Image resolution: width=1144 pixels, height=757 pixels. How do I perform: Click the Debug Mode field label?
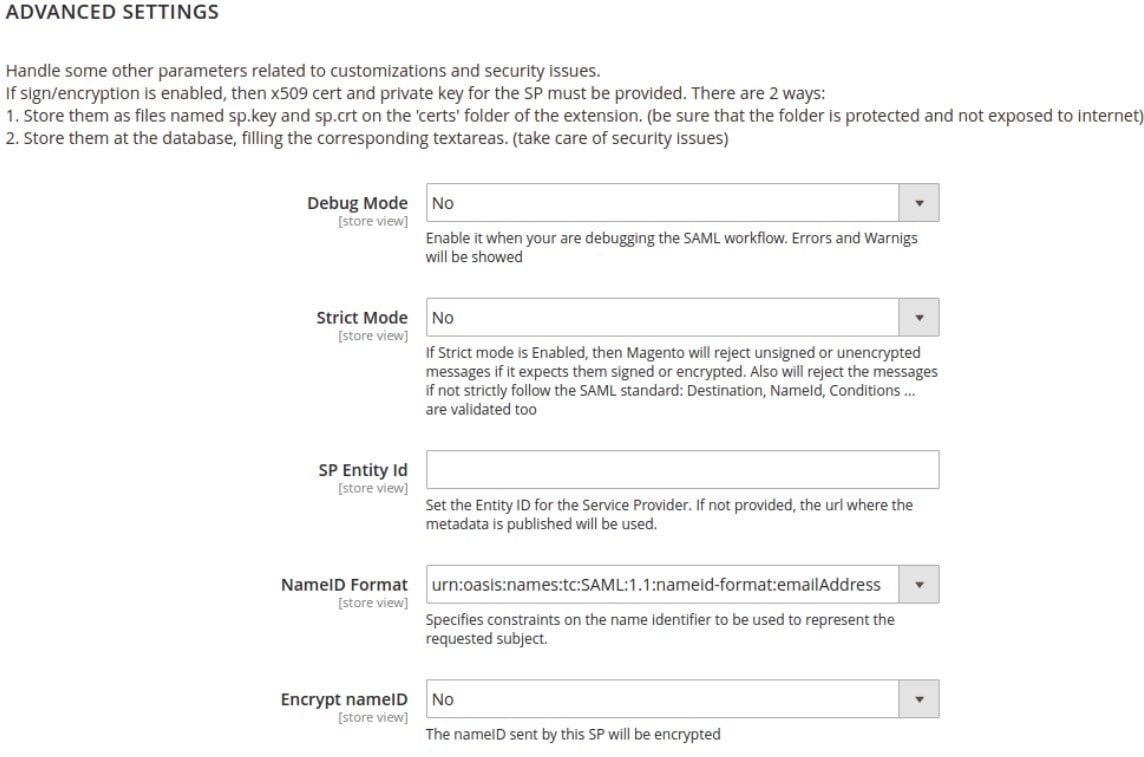tap(357, 203)
